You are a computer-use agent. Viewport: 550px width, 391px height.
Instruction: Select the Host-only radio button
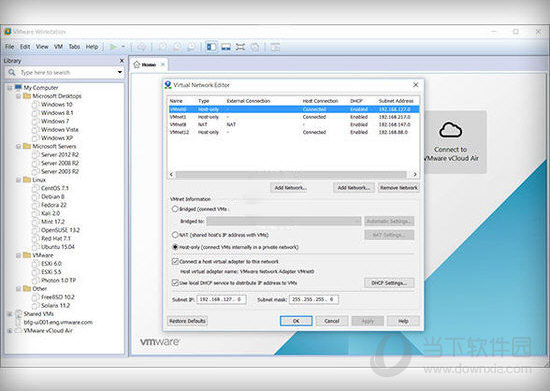click(175, 247)
